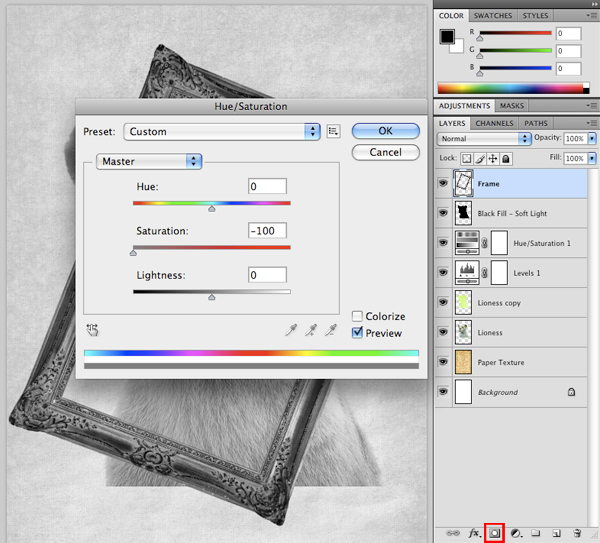
Task: Click the link layers icon
Action: coord(453,533)
